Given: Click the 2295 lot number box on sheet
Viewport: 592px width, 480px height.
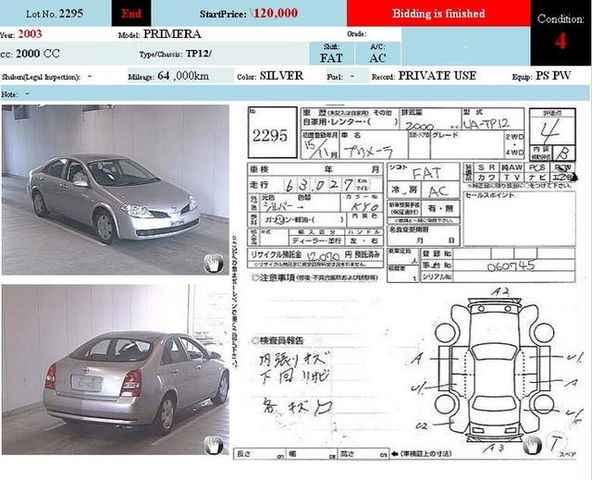Looking at the screenshot, I should (x=272, y=132).
